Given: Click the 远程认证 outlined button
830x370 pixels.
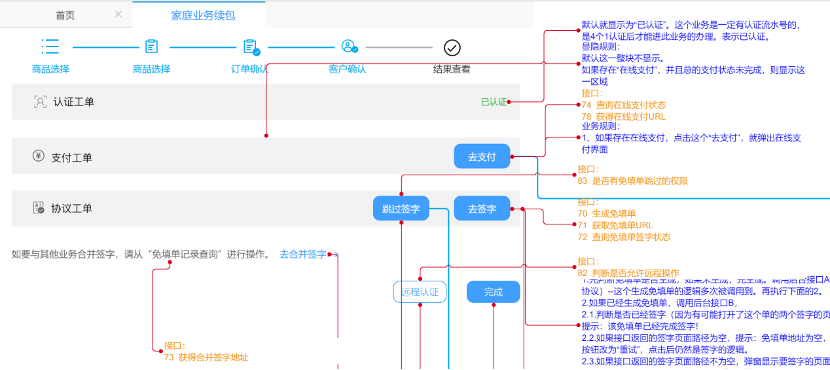Looking at the screenshot, I should pos(420,292).
